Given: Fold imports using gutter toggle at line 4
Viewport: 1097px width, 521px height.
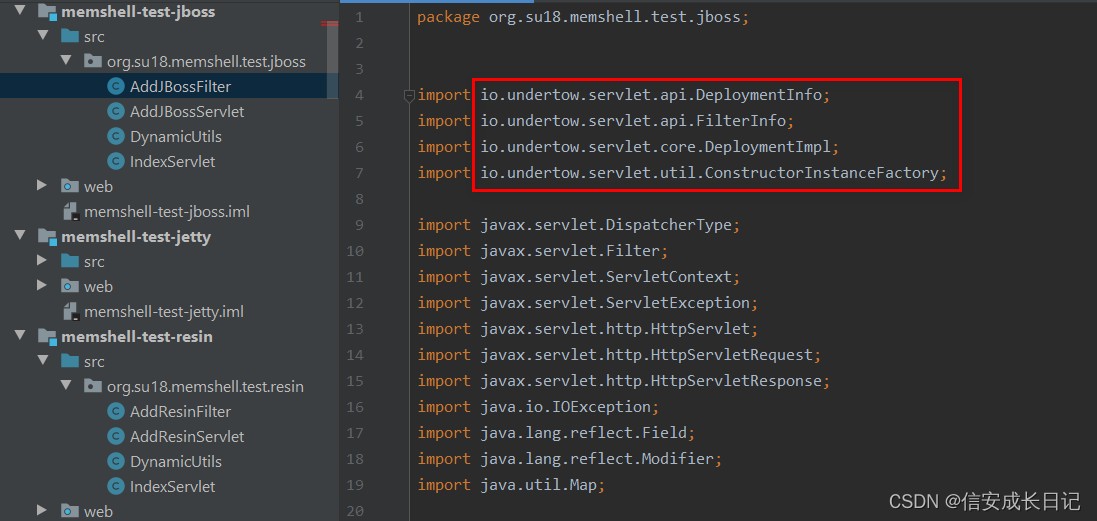Looking at the screenshot, I should 409,96.
